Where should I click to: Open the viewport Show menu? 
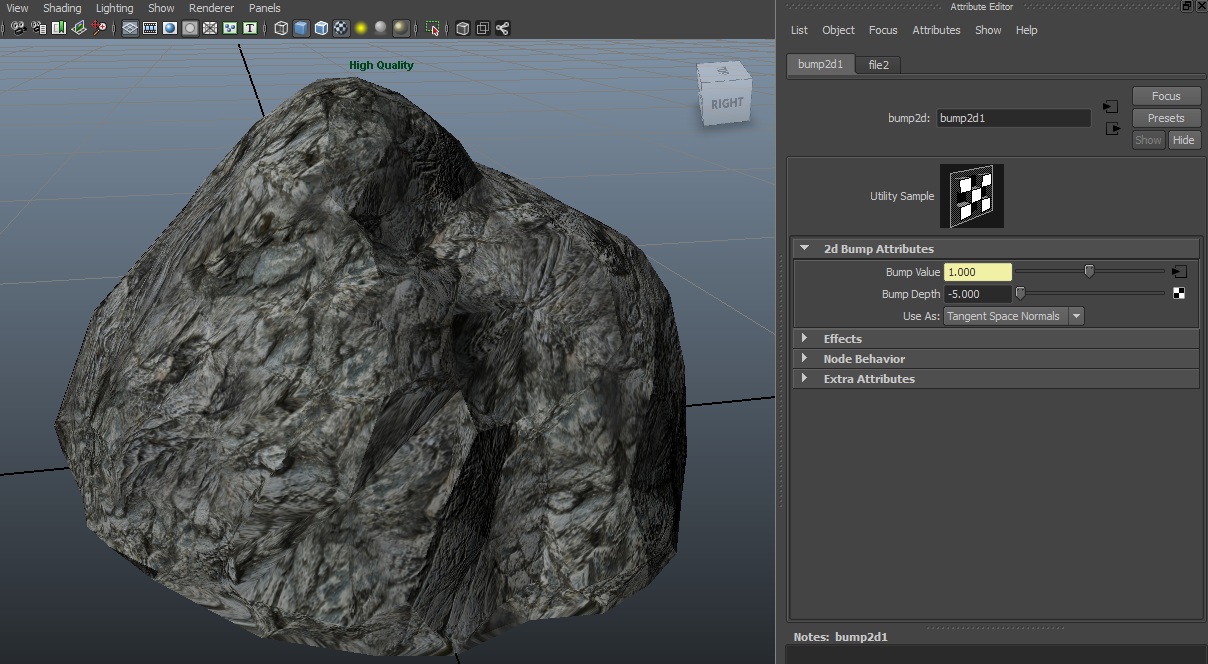pos(161,8)
